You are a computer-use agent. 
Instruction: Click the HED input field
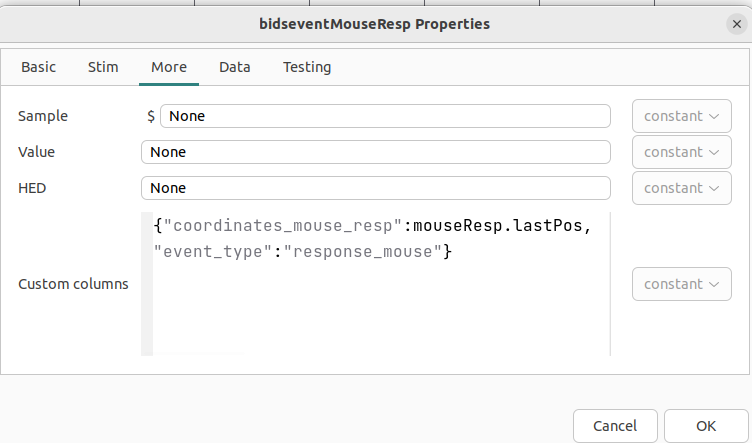click(376, 188)
